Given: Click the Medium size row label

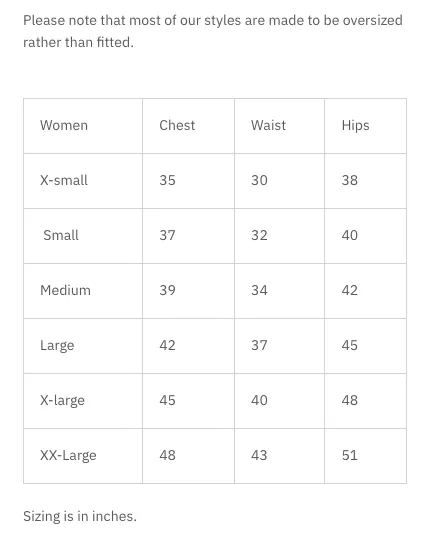Looking at the screenshot, I should 65,290.
